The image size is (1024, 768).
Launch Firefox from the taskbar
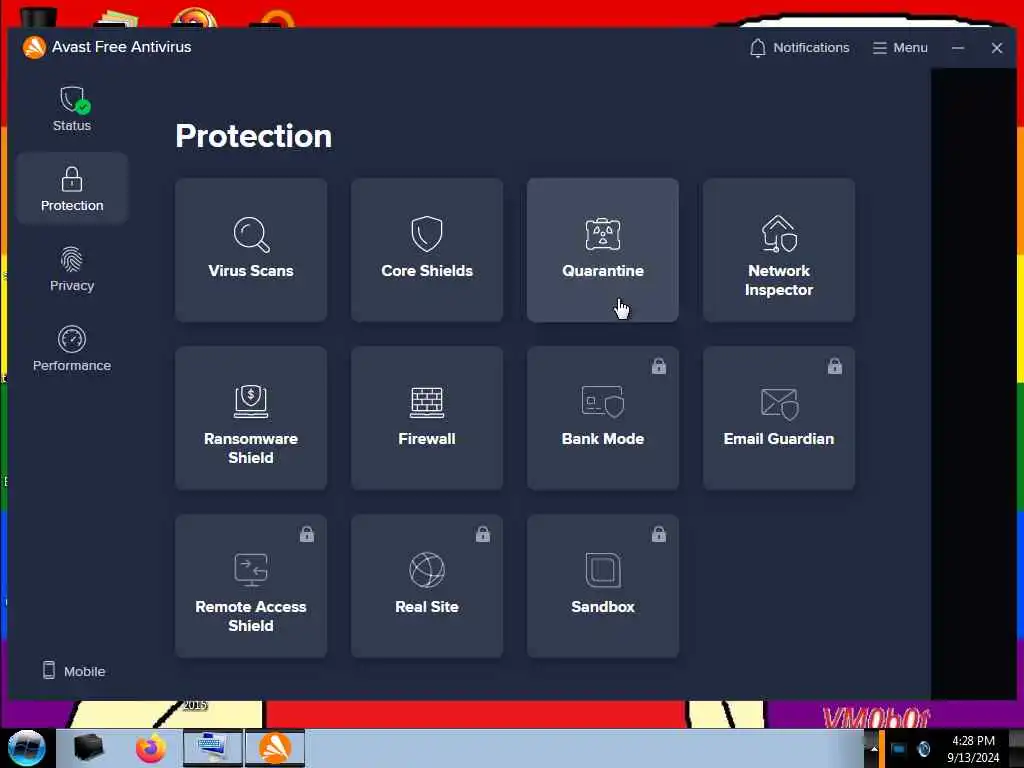click(151, 748)
